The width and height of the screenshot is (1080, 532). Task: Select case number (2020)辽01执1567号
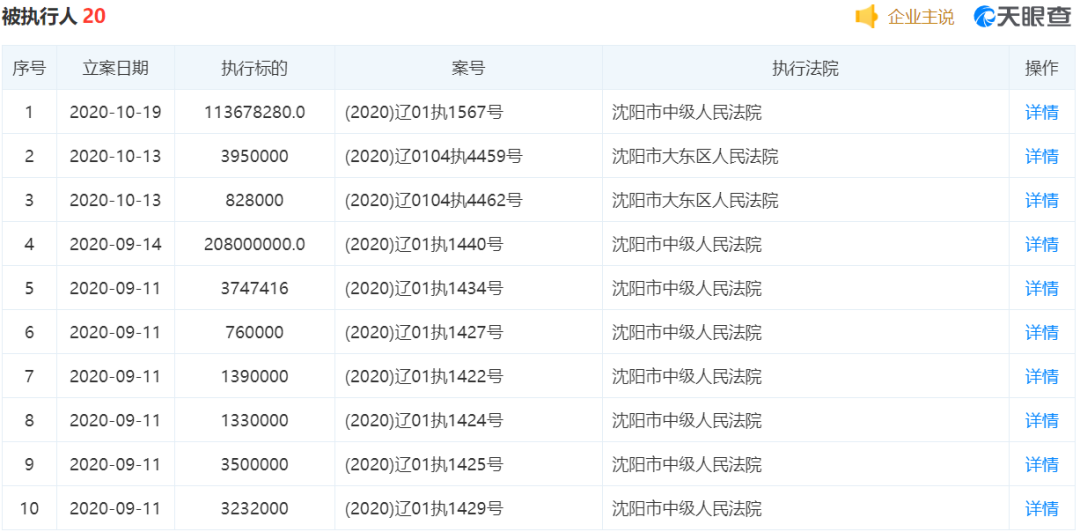click(x=424, y=112)
